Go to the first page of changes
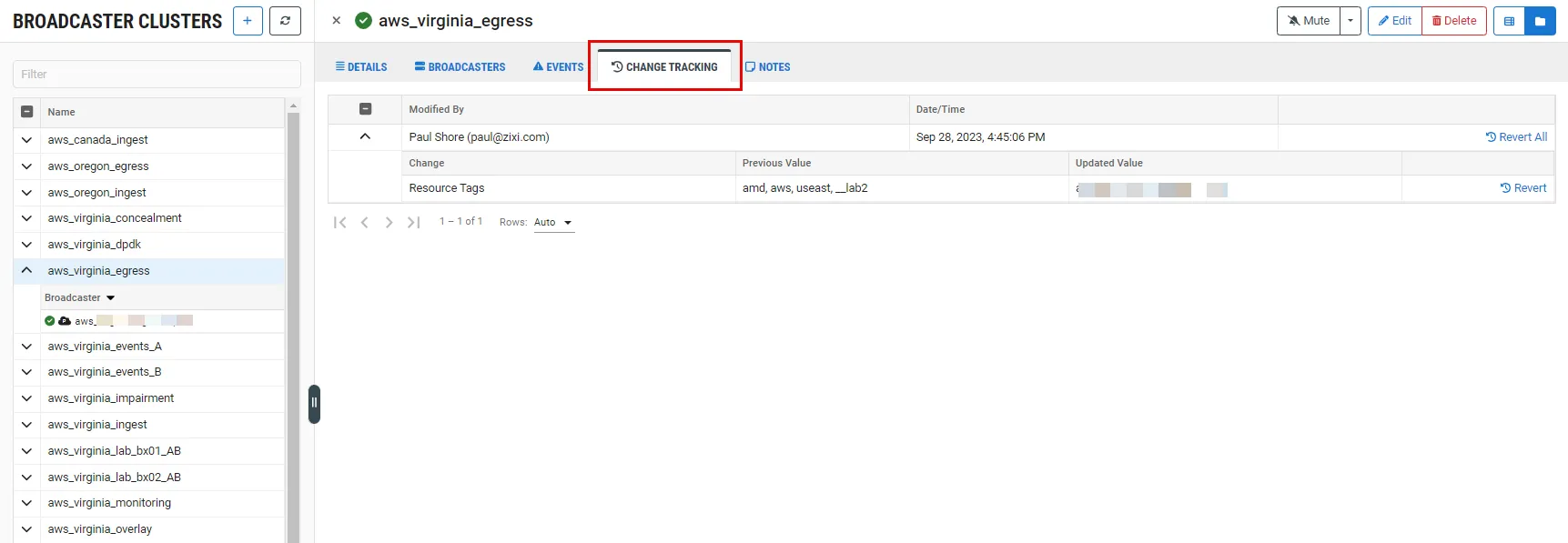1568x543 pixels. (340, 222)
